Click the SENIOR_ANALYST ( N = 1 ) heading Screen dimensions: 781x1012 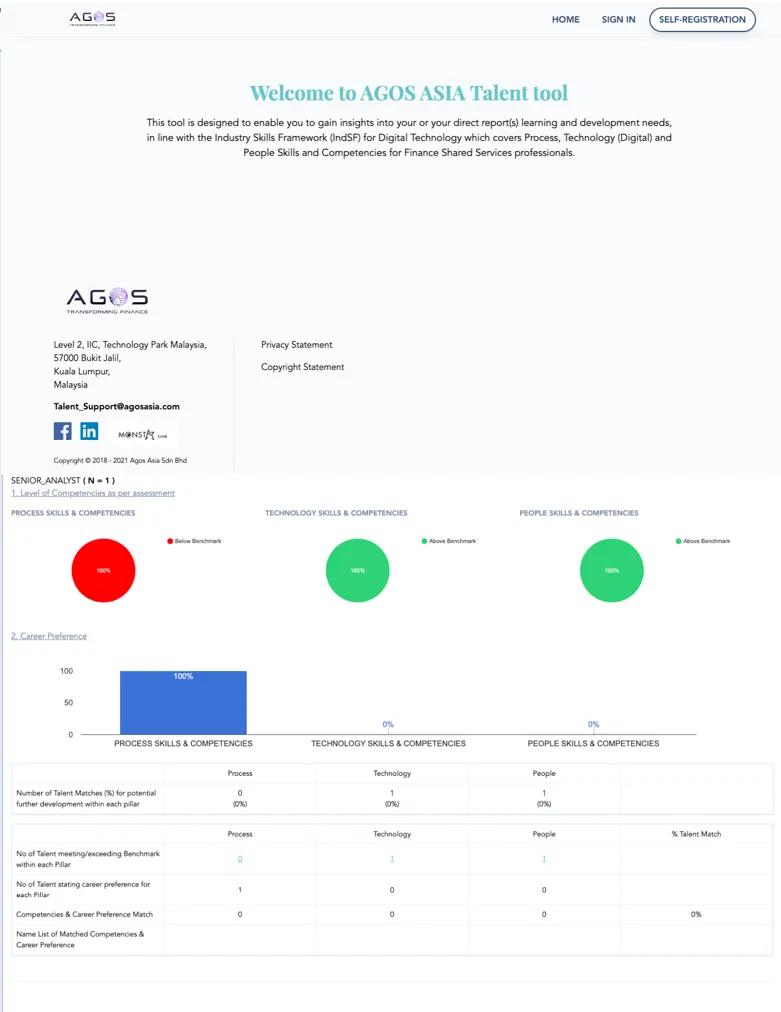[x=63, y=480]
